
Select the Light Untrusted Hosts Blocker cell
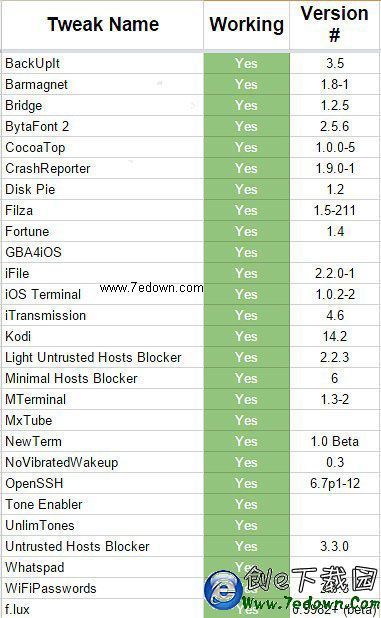click(x=102, y=357)
